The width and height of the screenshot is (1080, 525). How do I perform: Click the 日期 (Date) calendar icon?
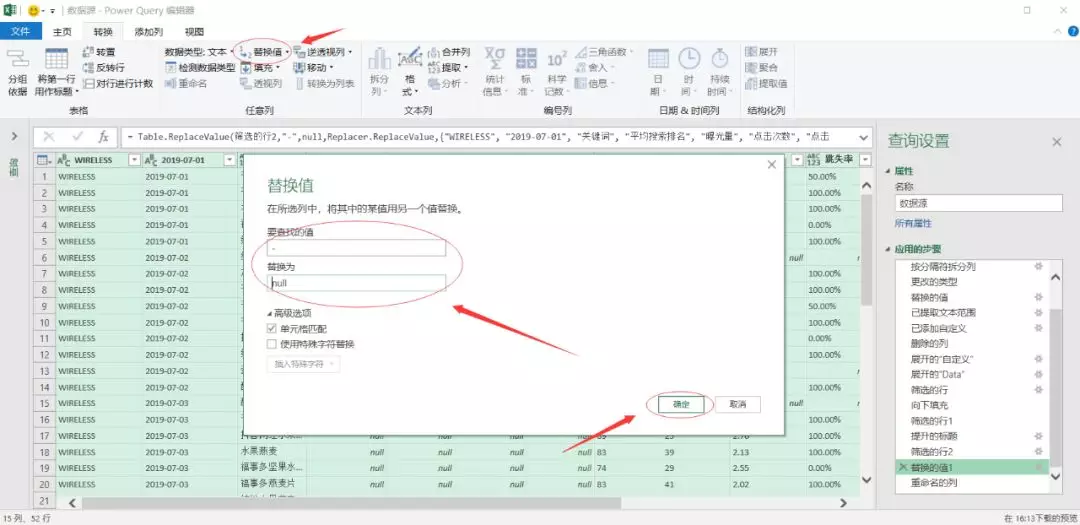658,59
